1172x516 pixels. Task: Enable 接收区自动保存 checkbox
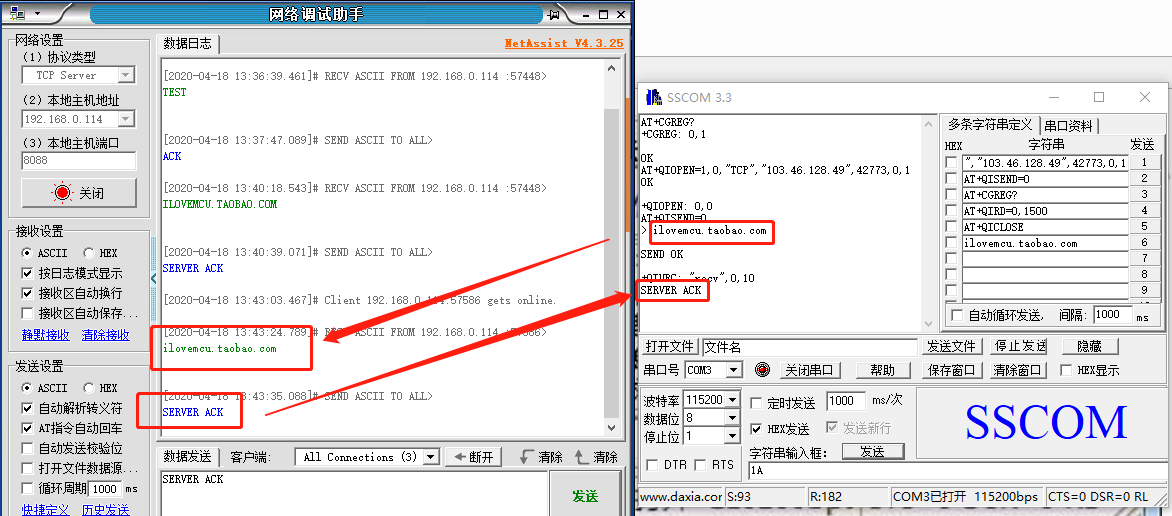28,313
